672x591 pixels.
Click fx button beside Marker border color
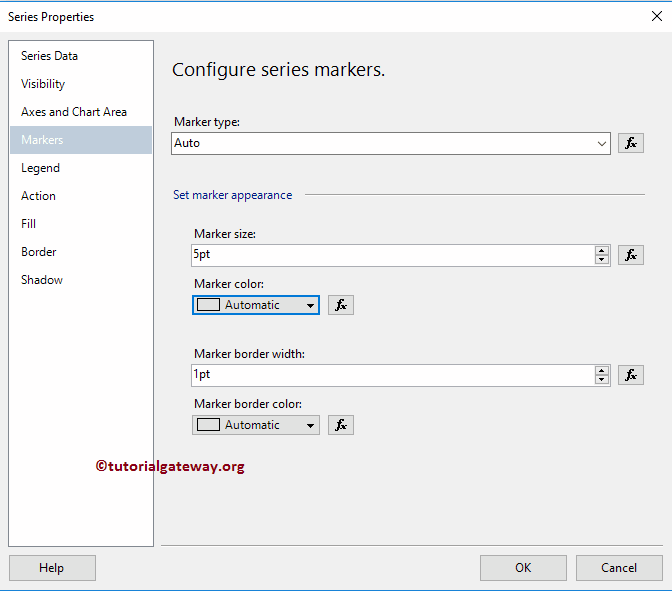point(341,425)
